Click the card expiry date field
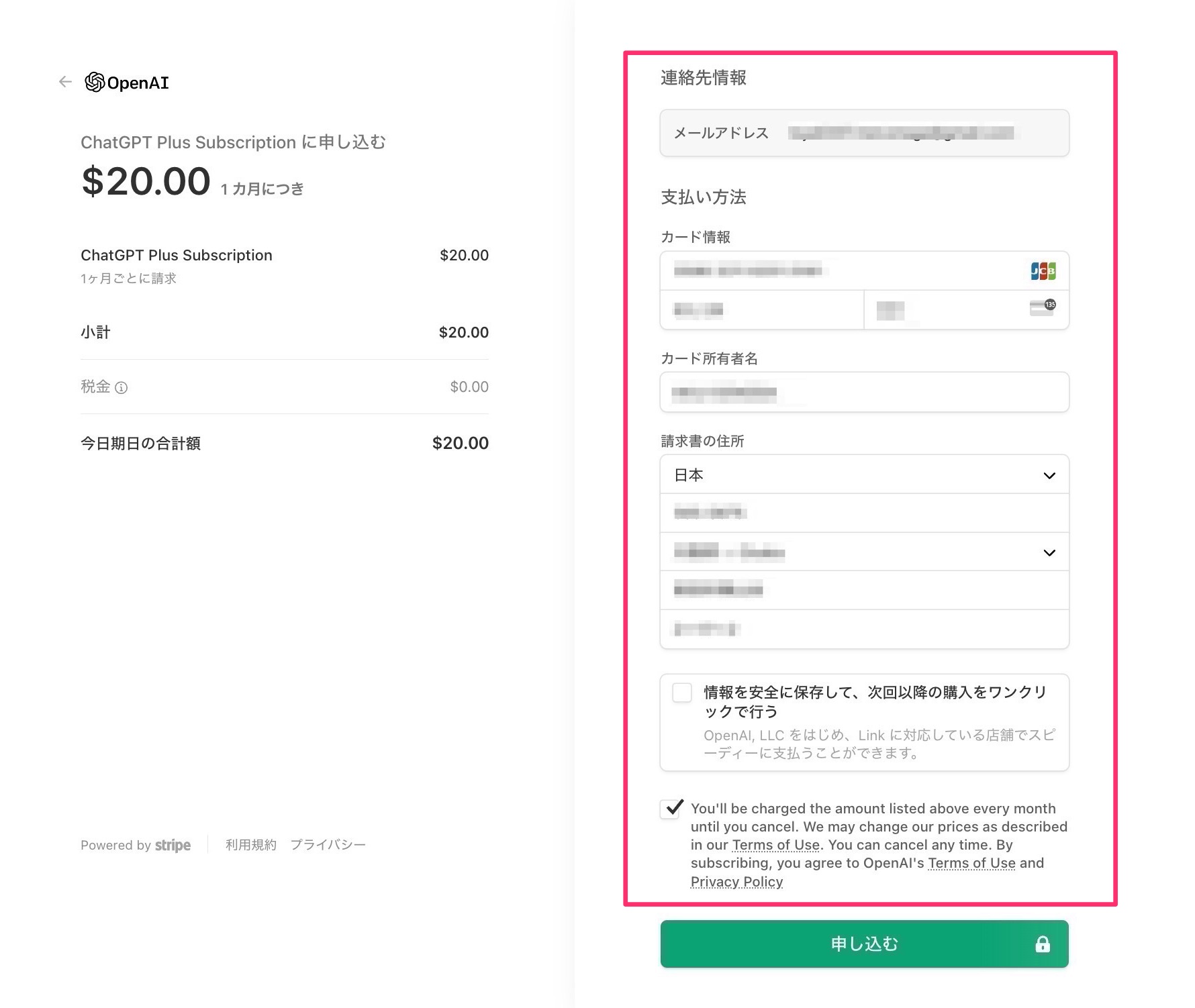The image size is (1195, 1008). point(762,309)
